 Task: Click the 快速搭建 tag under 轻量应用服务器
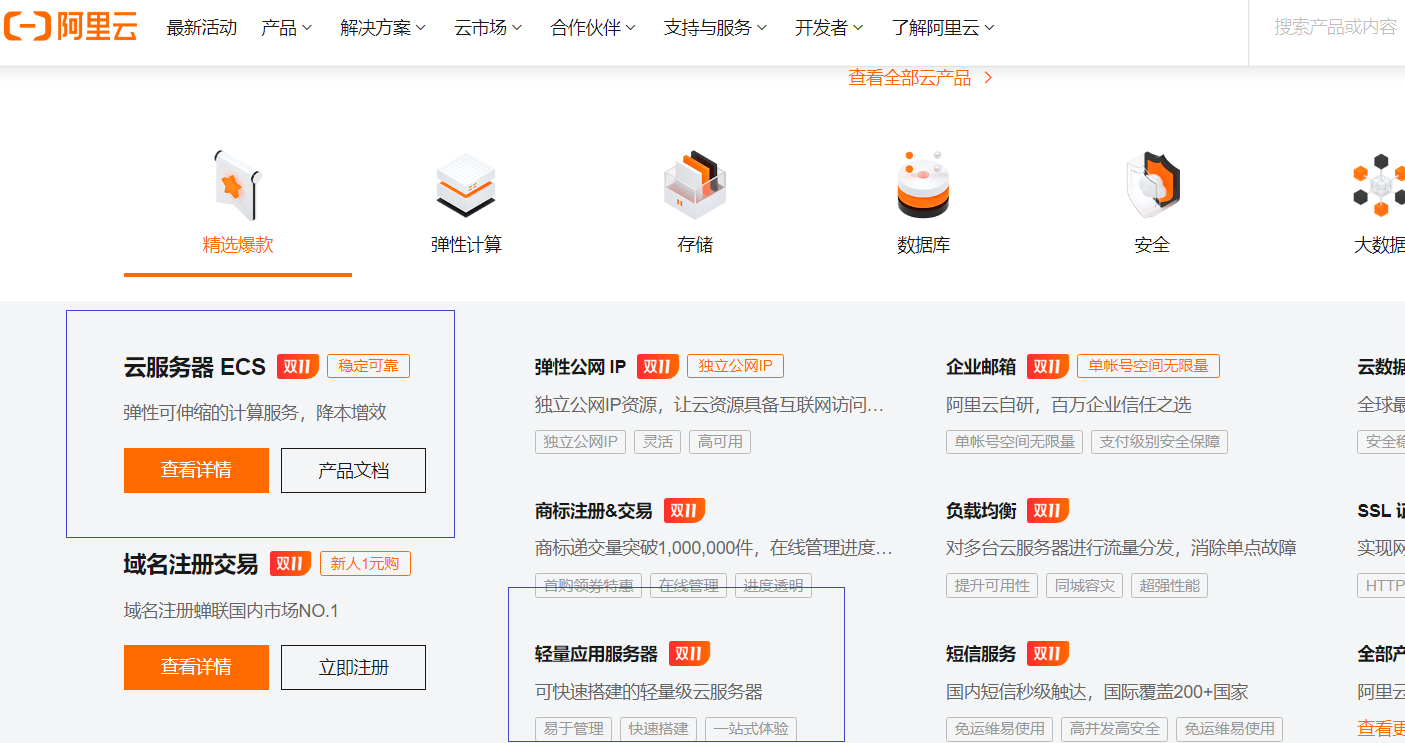(x=657, y=729)
